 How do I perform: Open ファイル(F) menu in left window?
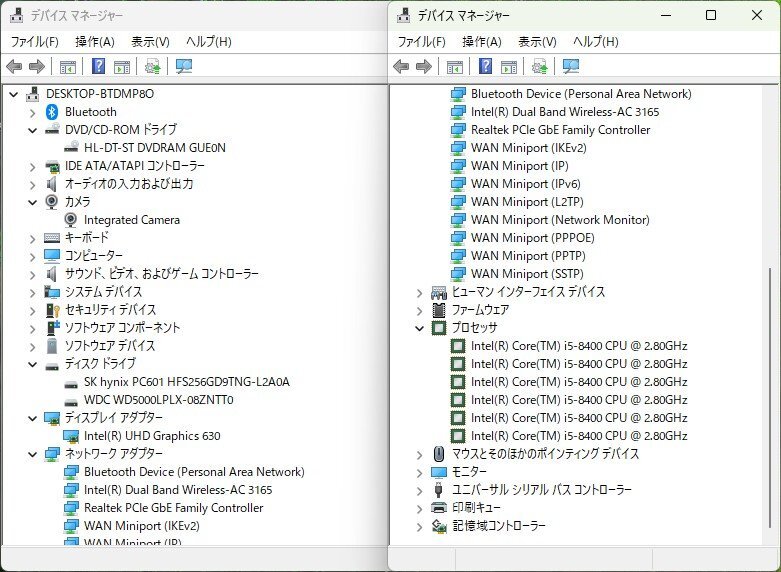click(x=34, y=41)
